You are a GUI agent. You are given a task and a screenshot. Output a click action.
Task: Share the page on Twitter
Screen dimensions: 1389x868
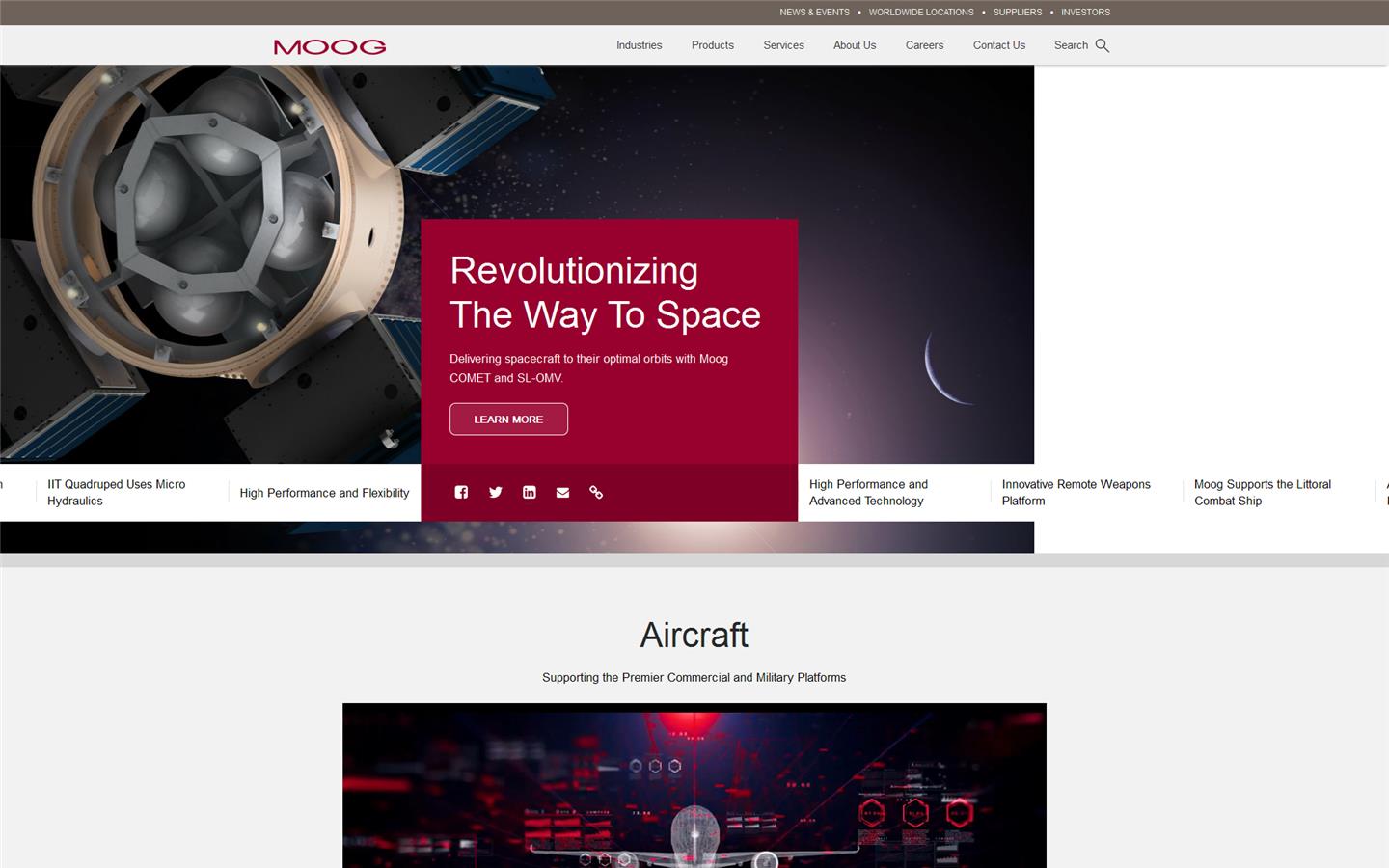495,492
